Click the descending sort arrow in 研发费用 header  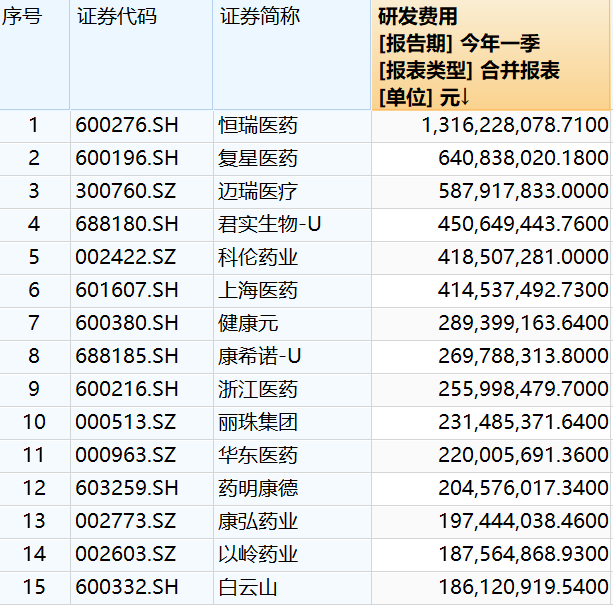click(x=465, y=97)
